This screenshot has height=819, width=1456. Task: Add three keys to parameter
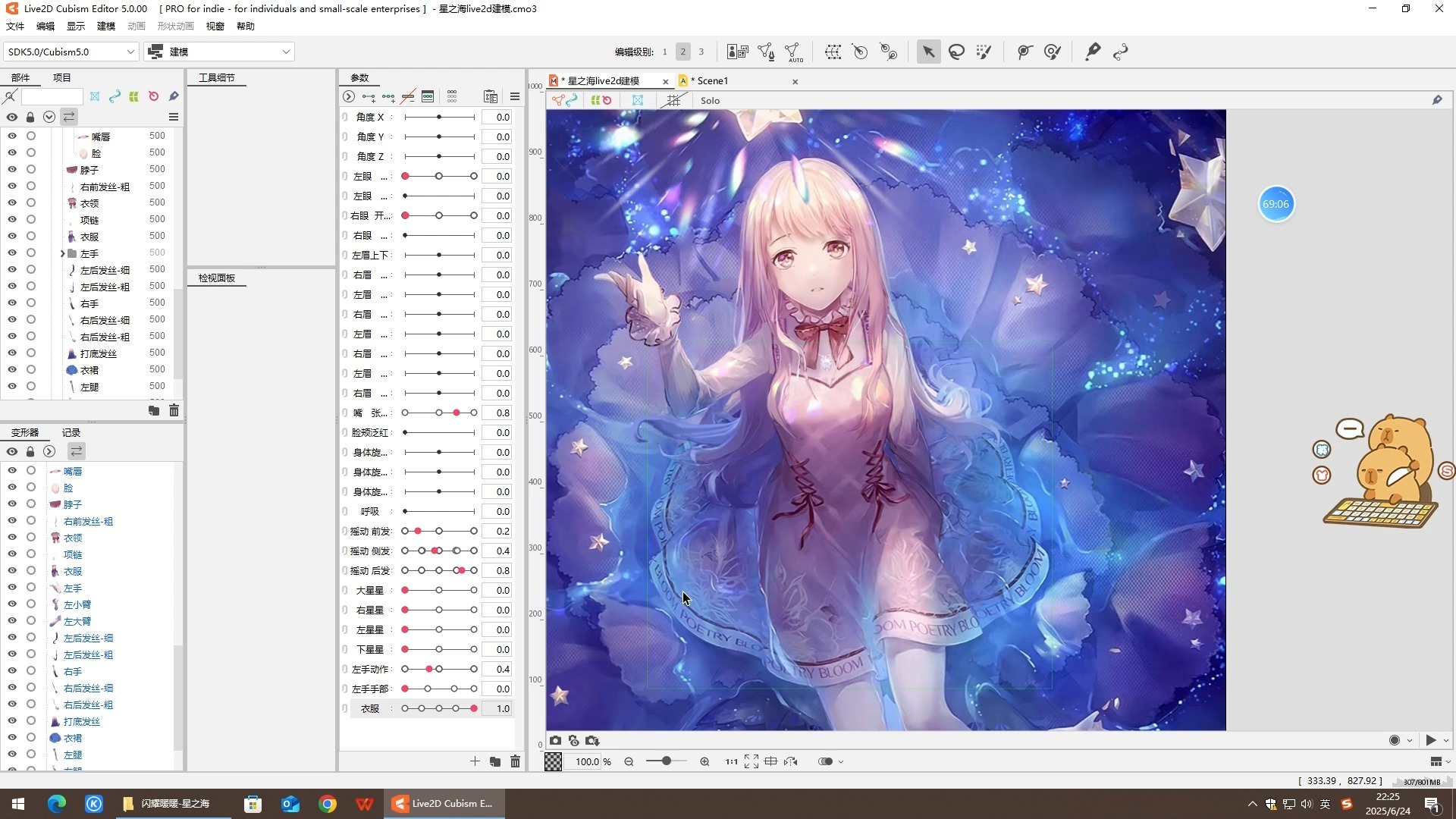pos(388,96)
